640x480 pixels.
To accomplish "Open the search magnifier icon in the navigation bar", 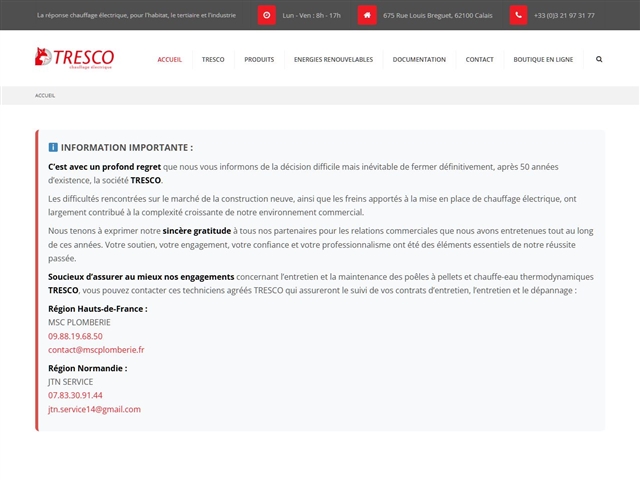I will [599, 59].
